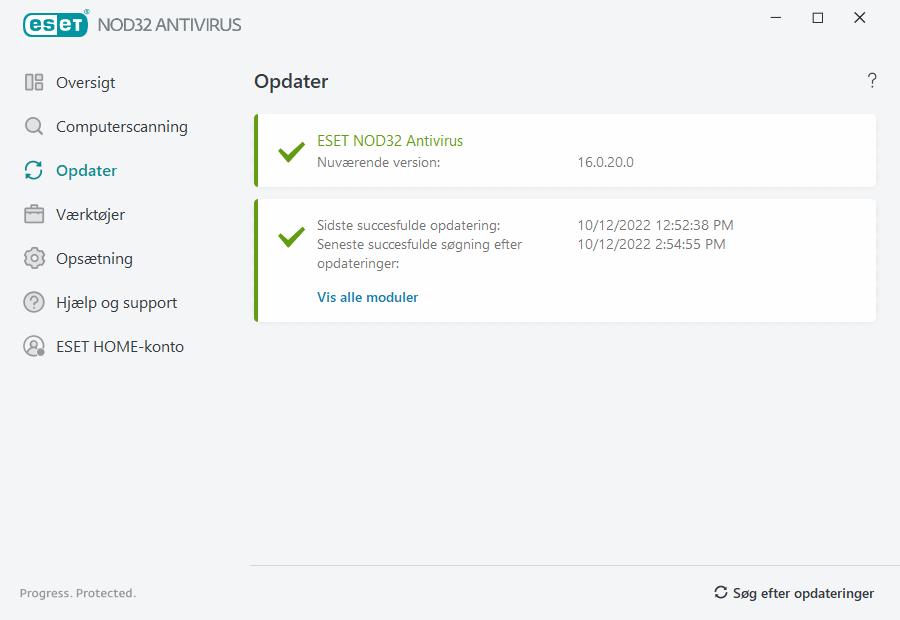
Task: Click the Computerscanning magnifier icon
Action: click(x=34, y=127)
